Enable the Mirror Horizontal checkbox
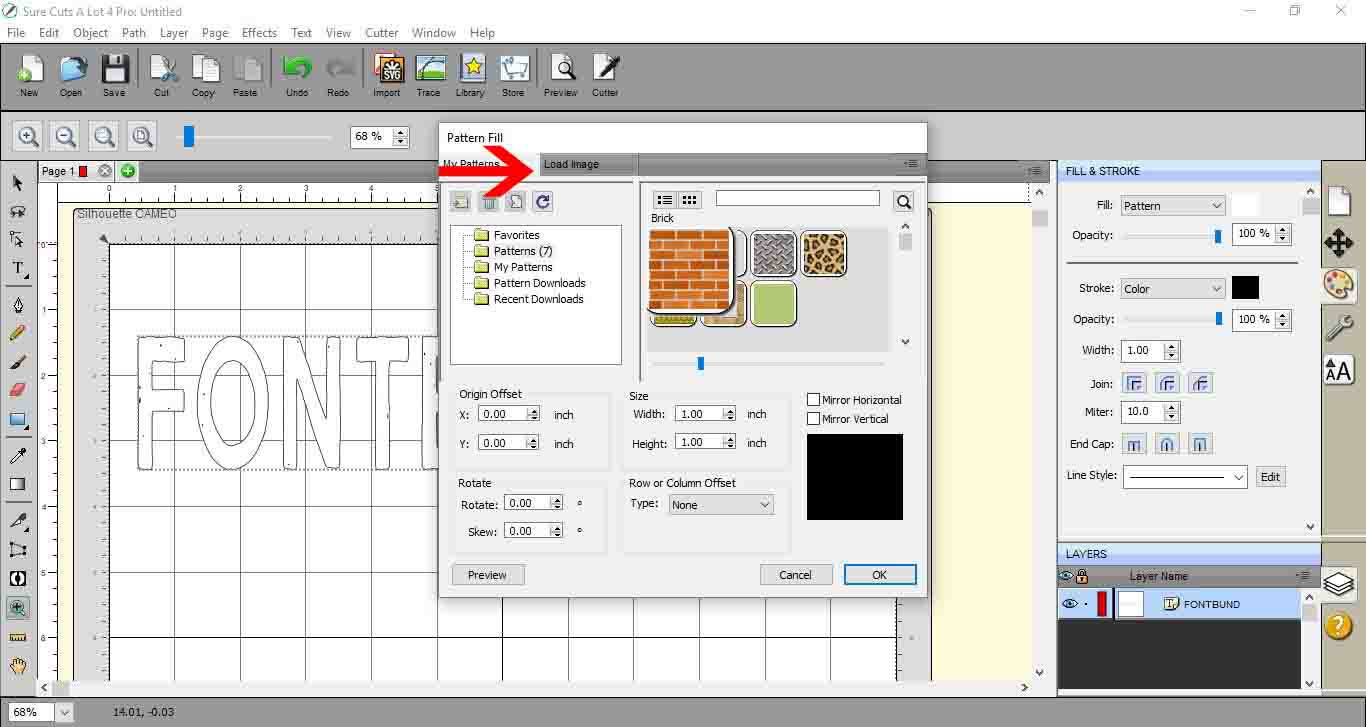The height and width of the screenshot is (727, 1366). [x=814, y=400]
